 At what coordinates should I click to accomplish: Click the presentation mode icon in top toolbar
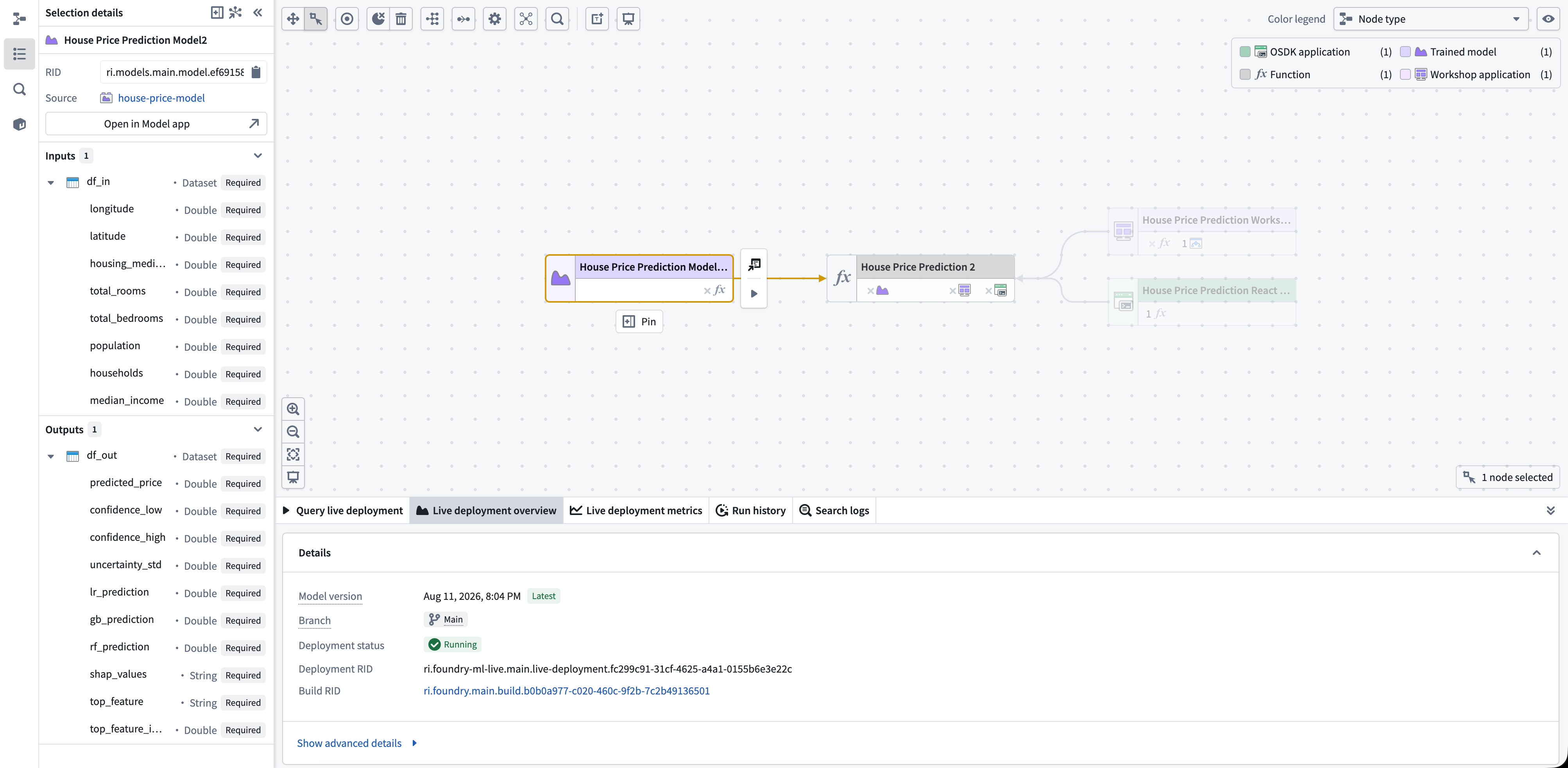click(x=628, y=19)
